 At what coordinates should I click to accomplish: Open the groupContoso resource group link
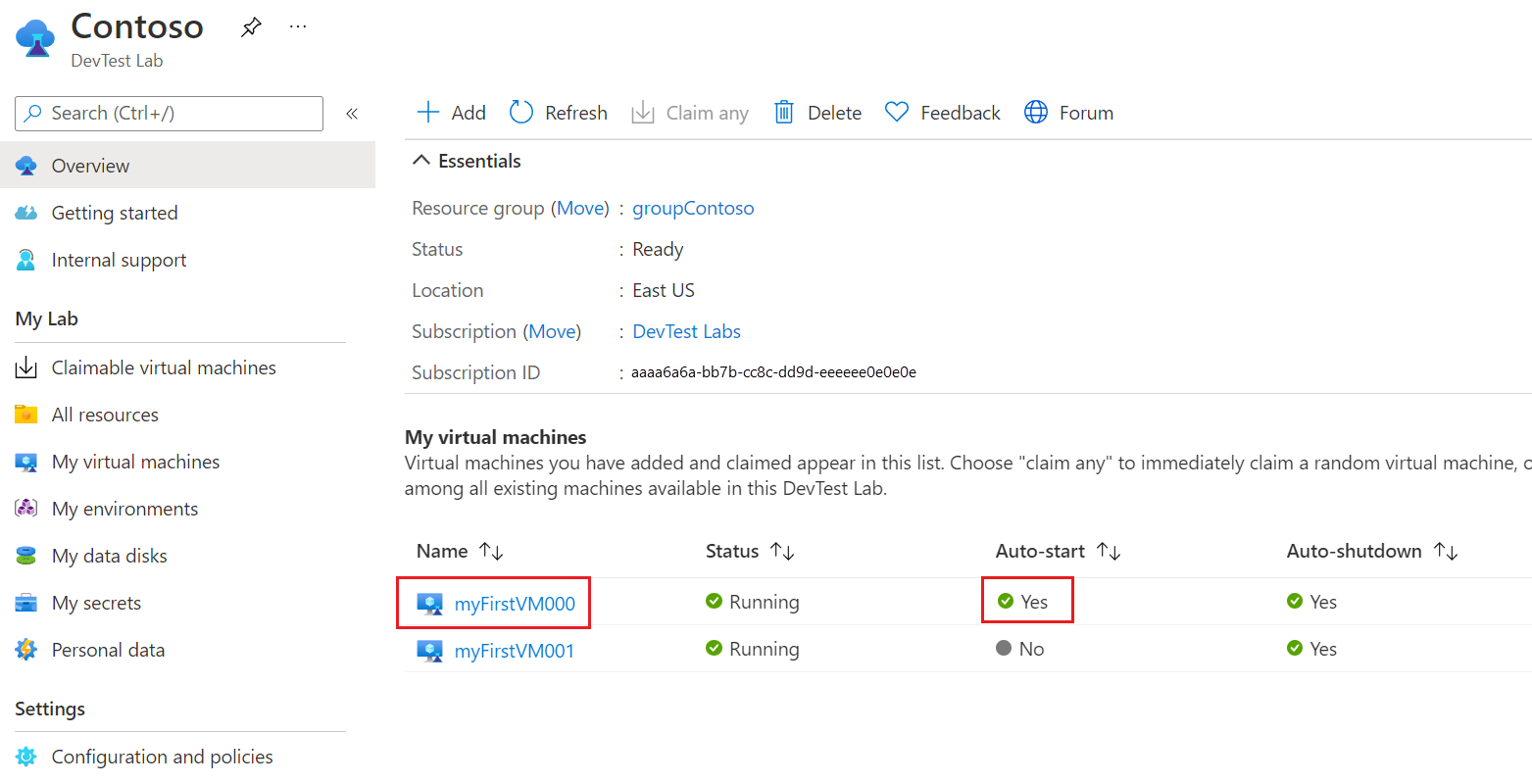pyautogui.click(x=693, y=208)
